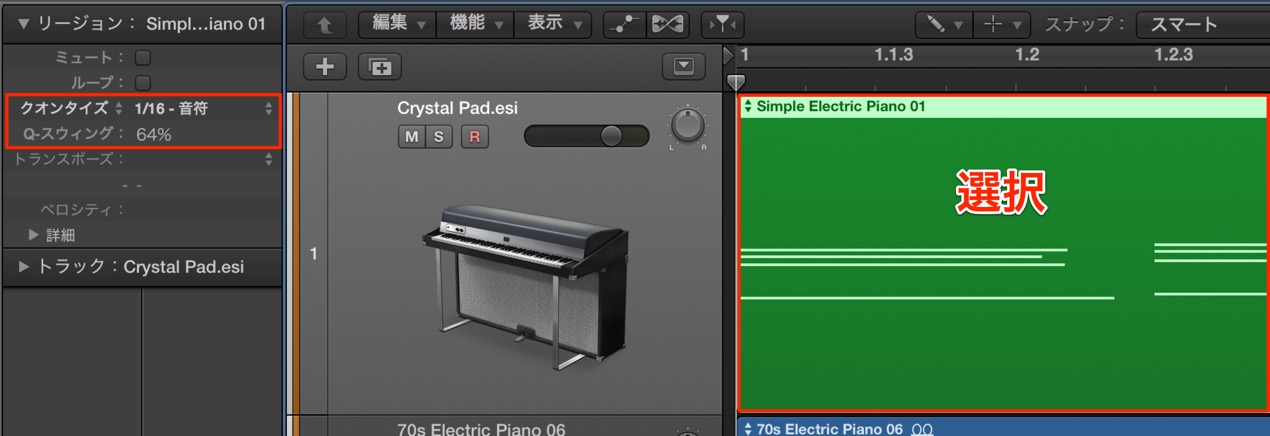Select the pencil left-click tool menu
The image size is (1270, 436).
pos(942,24)
